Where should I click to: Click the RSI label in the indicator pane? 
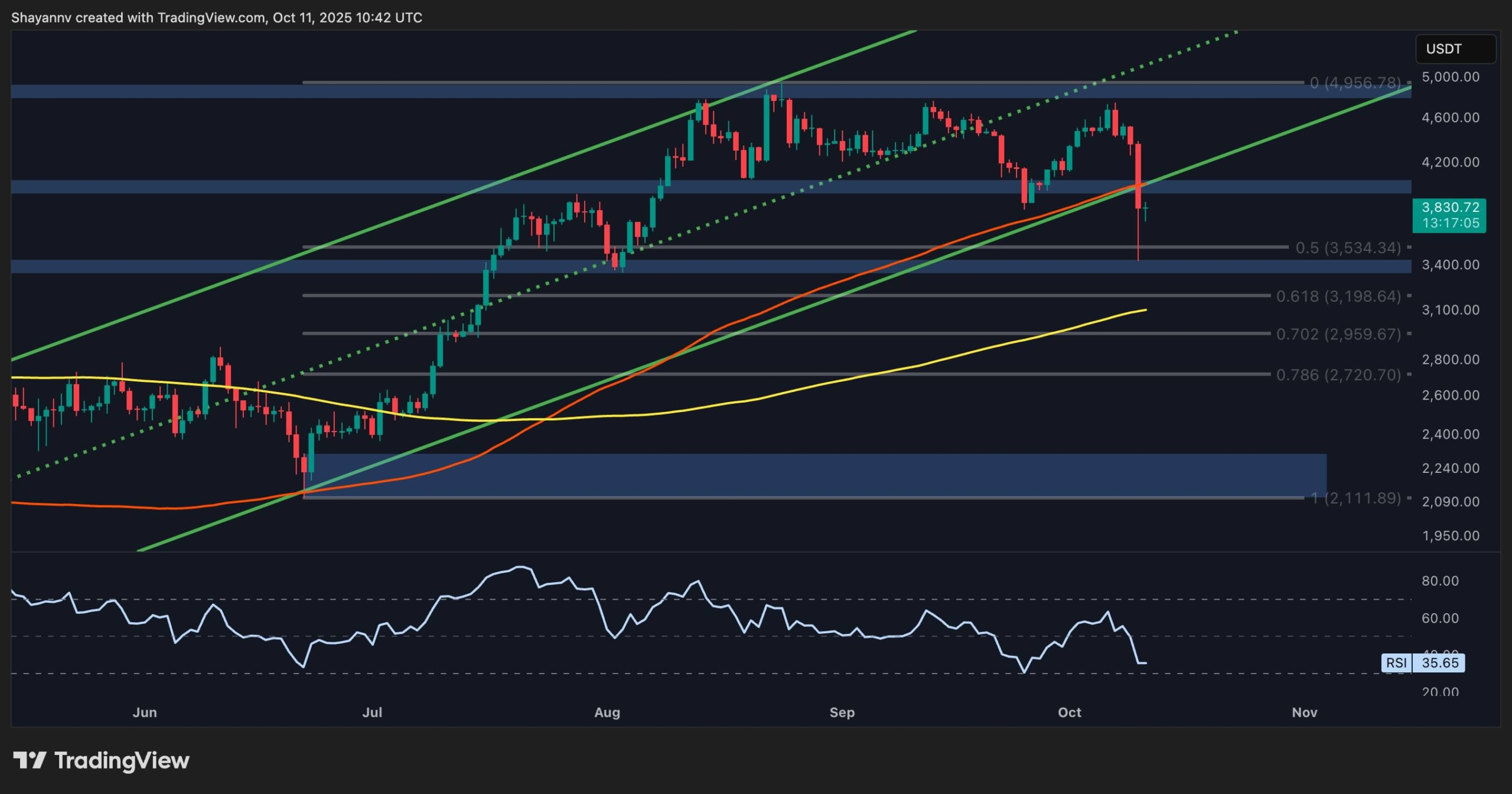click(x=1398, y=664)
